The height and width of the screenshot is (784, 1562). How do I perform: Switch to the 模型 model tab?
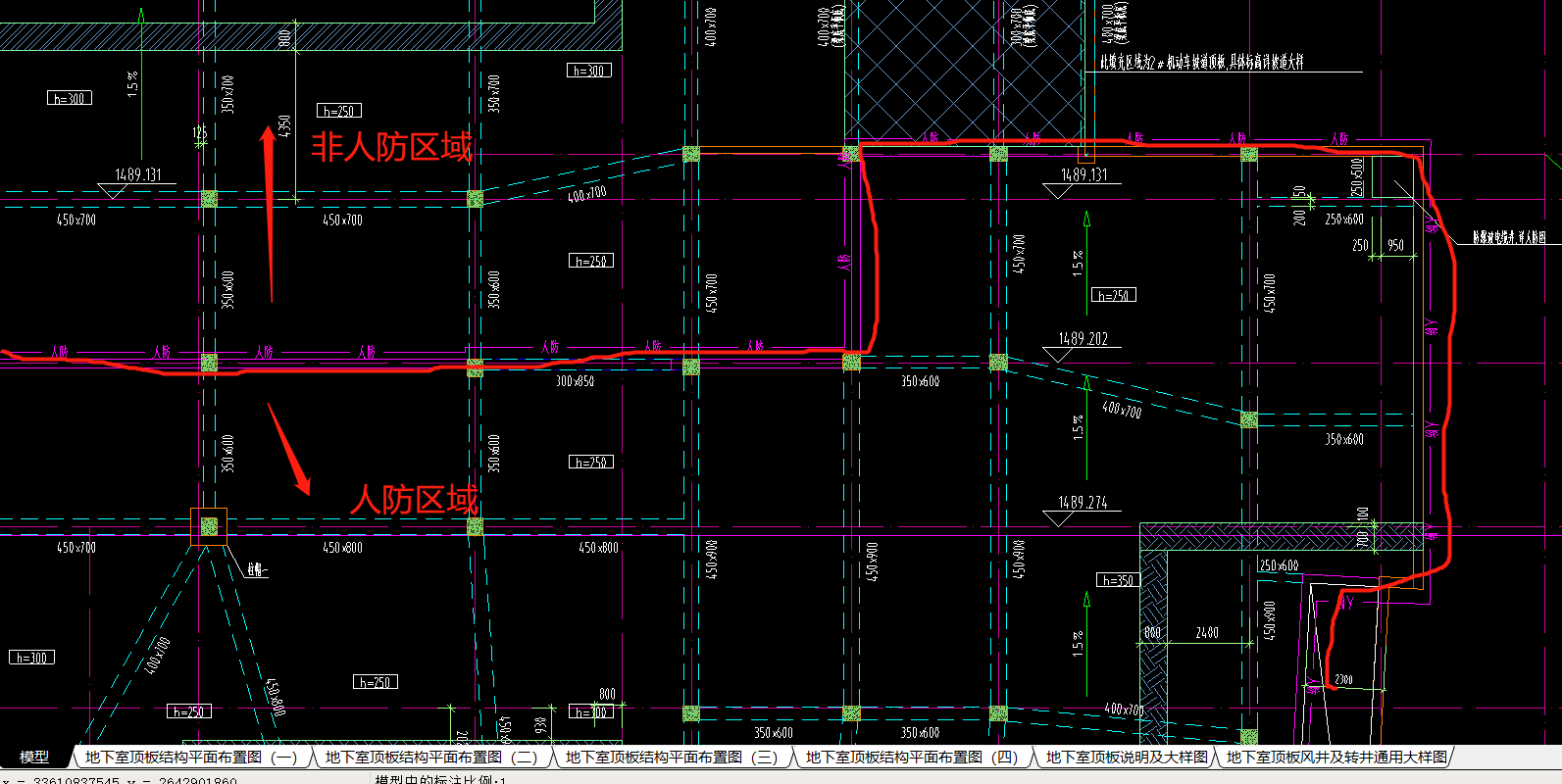pos(34,757)
